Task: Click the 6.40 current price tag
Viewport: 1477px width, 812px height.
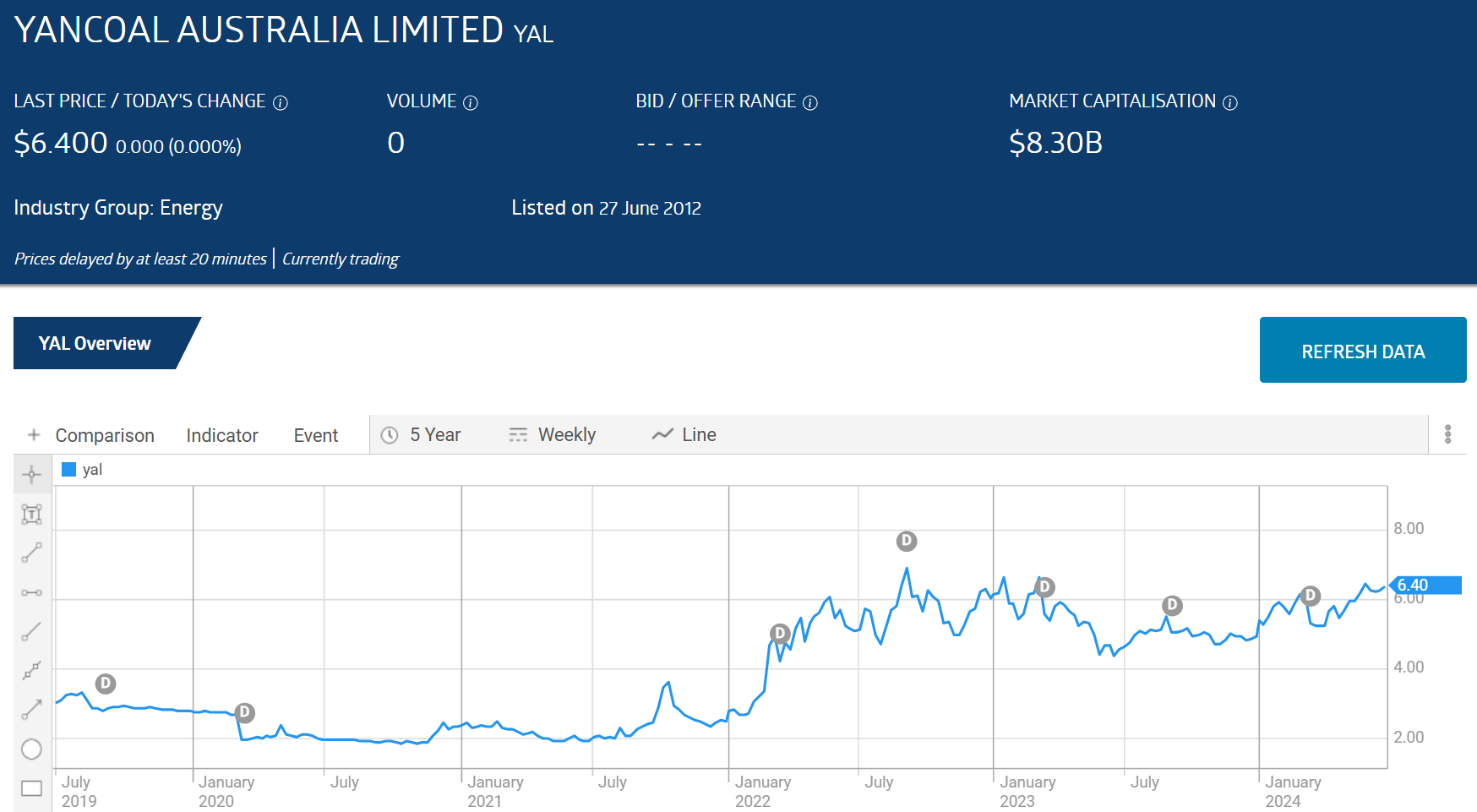Action: pyautogui.click(x=1425, y=585)
